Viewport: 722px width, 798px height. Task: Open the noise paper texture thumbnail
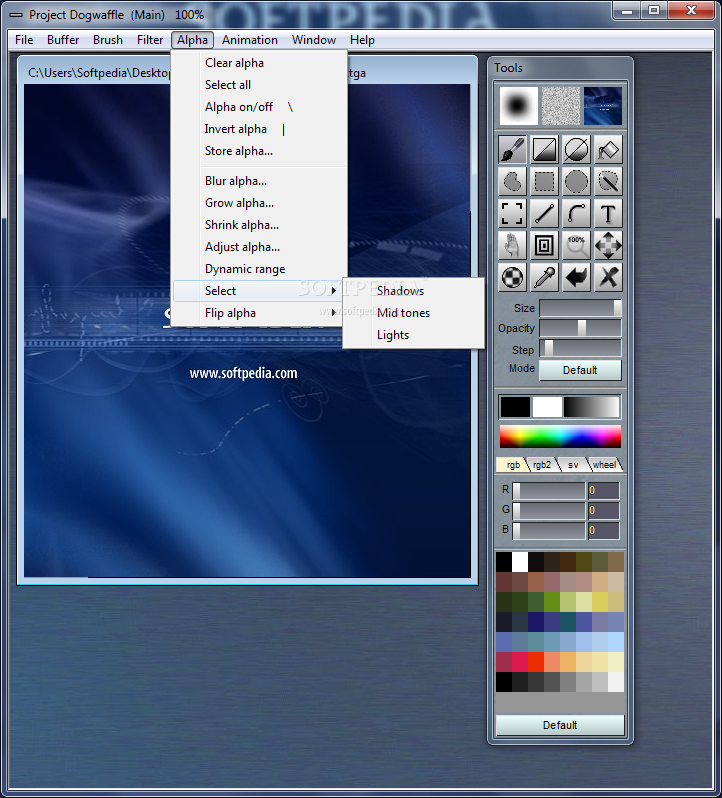pyautogui.click(x=561, y=106)
